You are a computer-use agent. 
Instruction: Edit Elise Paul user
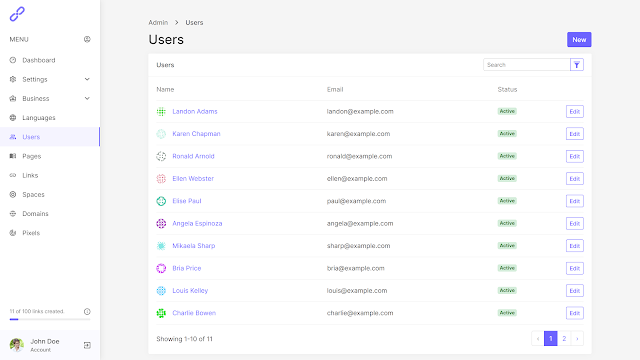point(575,201)
